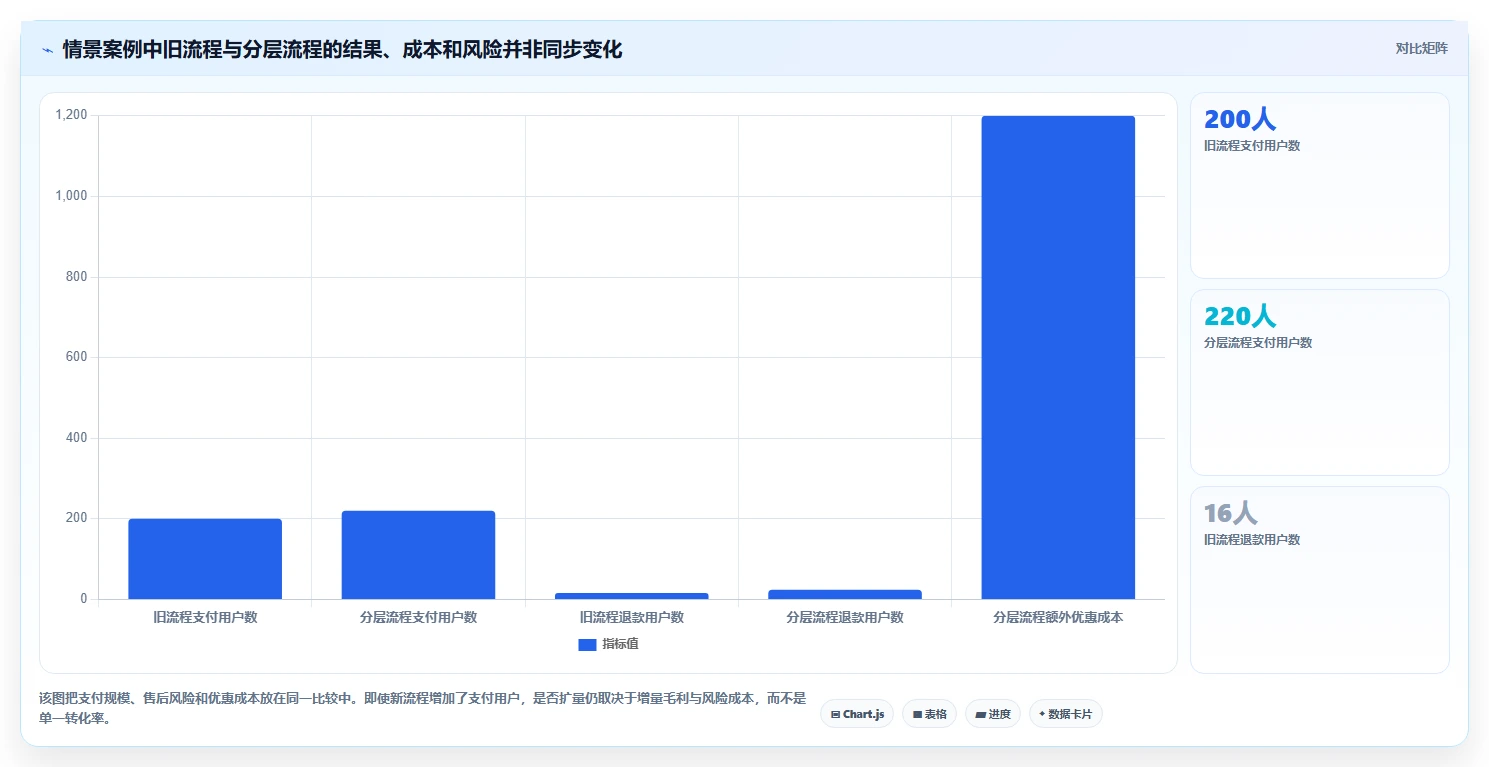Click the tall 分层流程额外优惠成本 bar

(1058, 358)
